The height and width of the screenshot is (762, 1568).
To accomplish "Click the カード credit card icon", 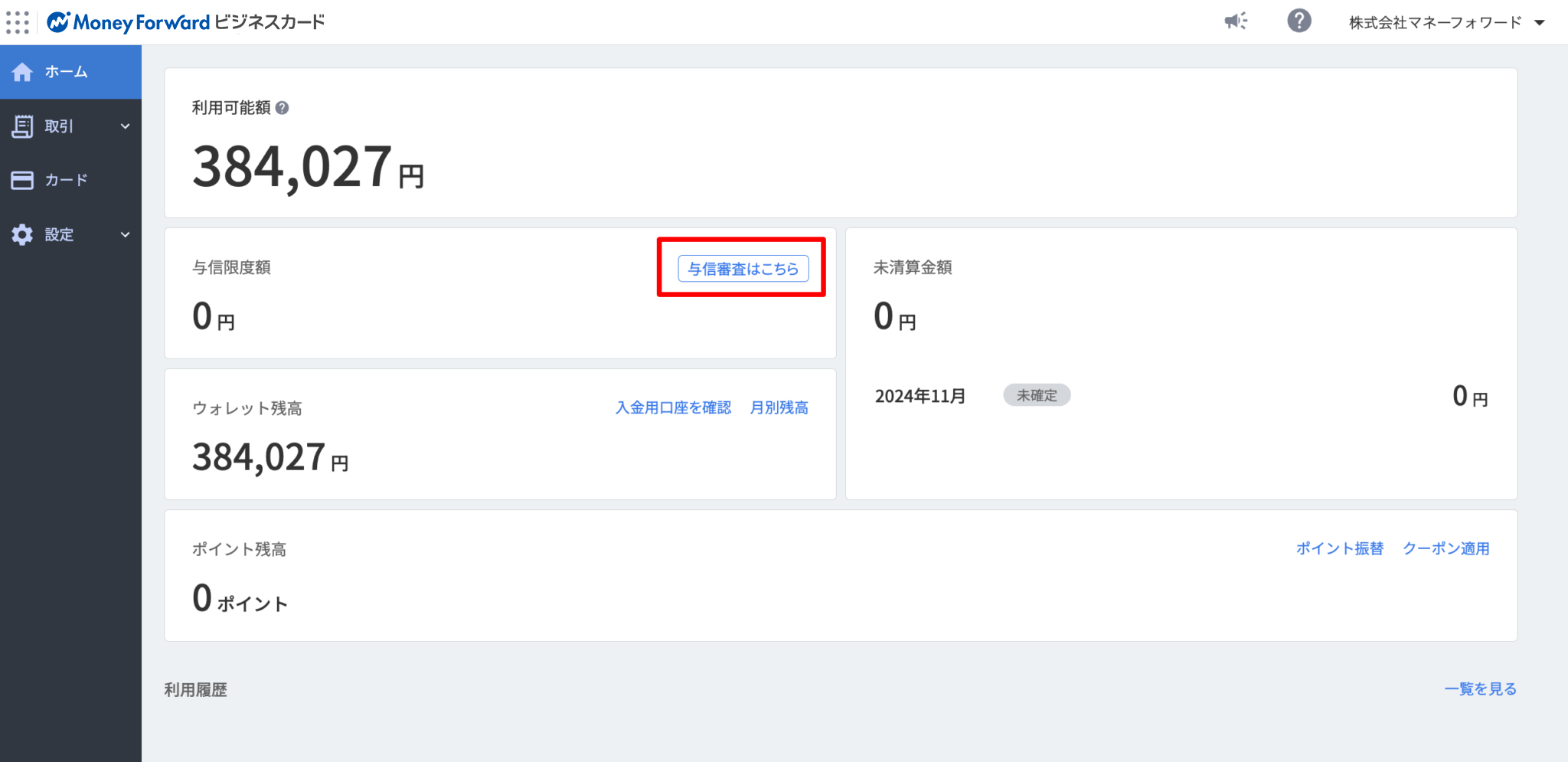I will tap(22, 180).
